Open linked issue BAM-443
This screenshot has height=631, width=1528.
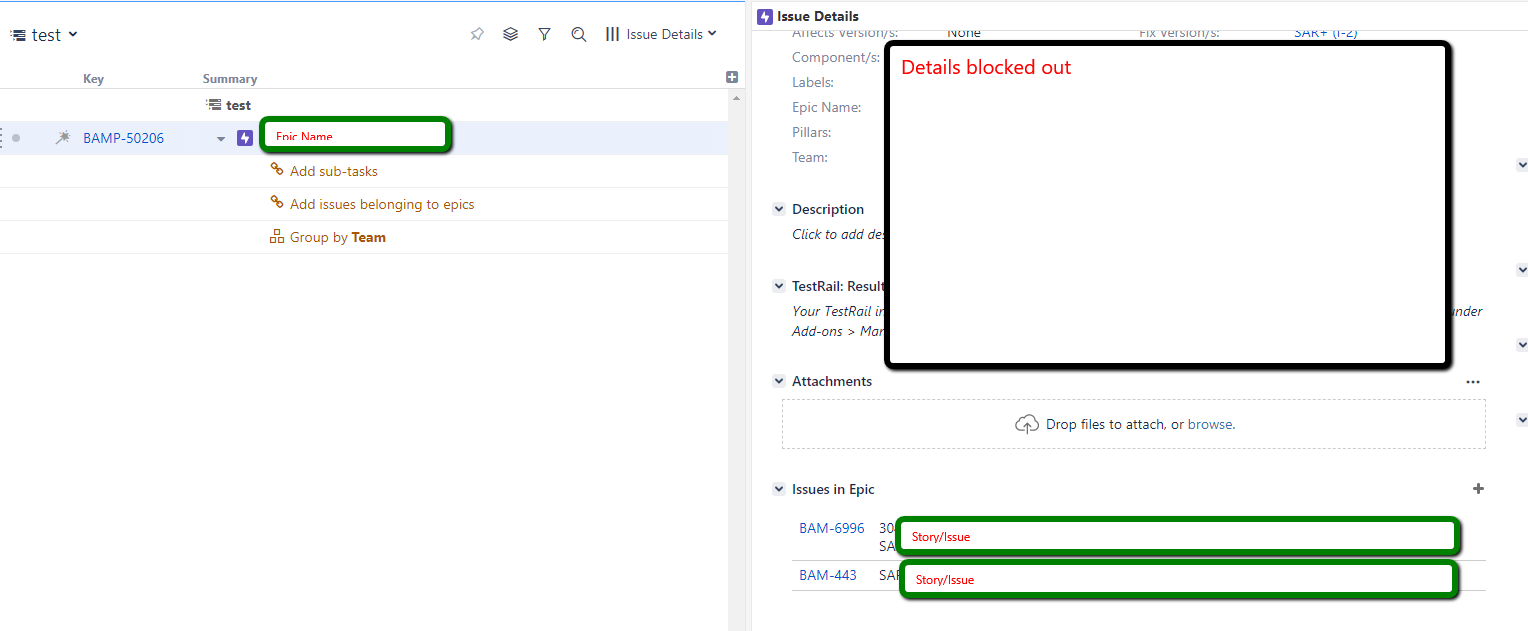[x=828, y=575]
